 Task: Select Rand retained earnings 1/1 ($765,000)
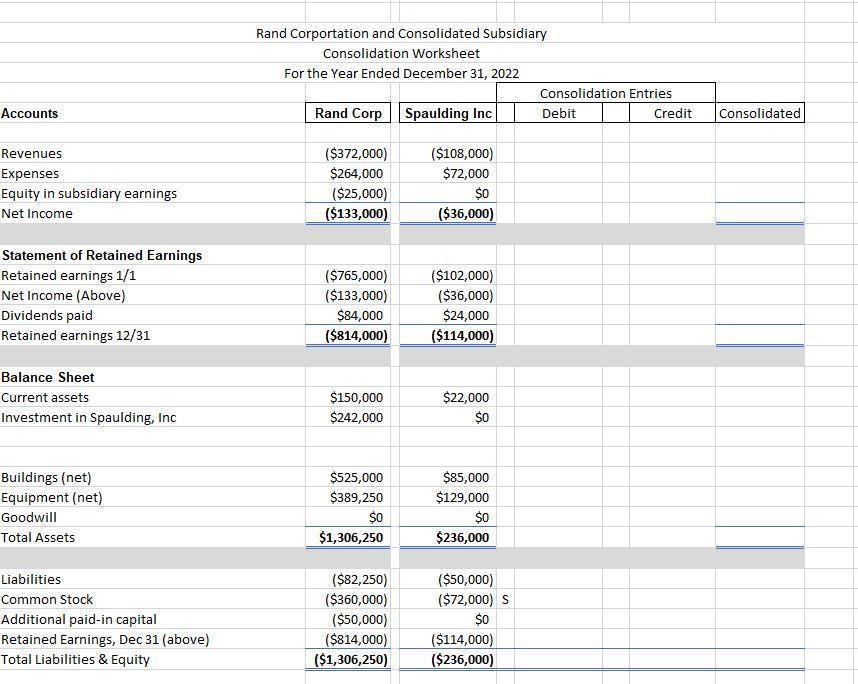pos(356,275)
